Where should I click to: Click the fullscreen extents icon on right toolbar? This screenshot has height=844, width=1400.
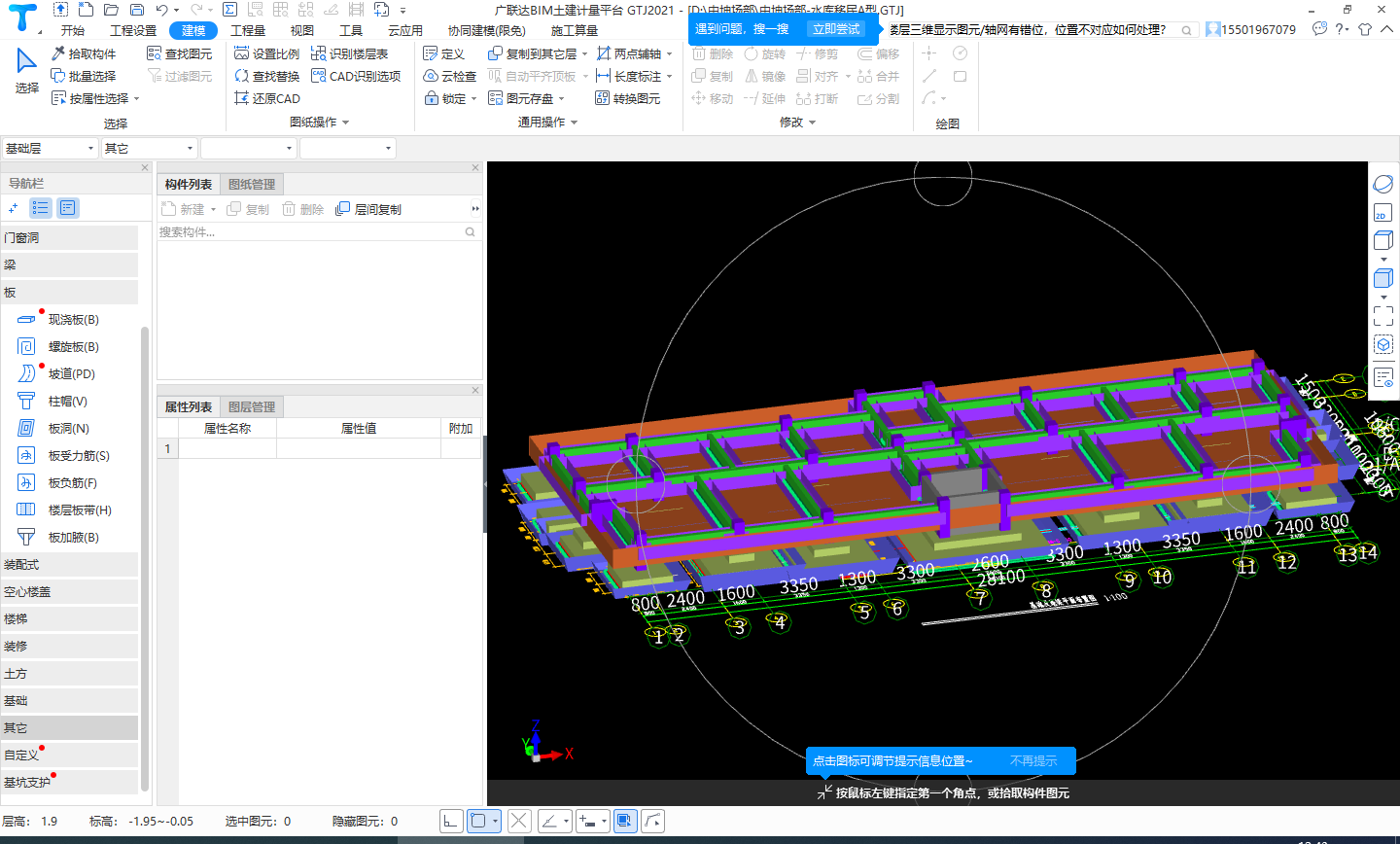tap(1382, 316)
